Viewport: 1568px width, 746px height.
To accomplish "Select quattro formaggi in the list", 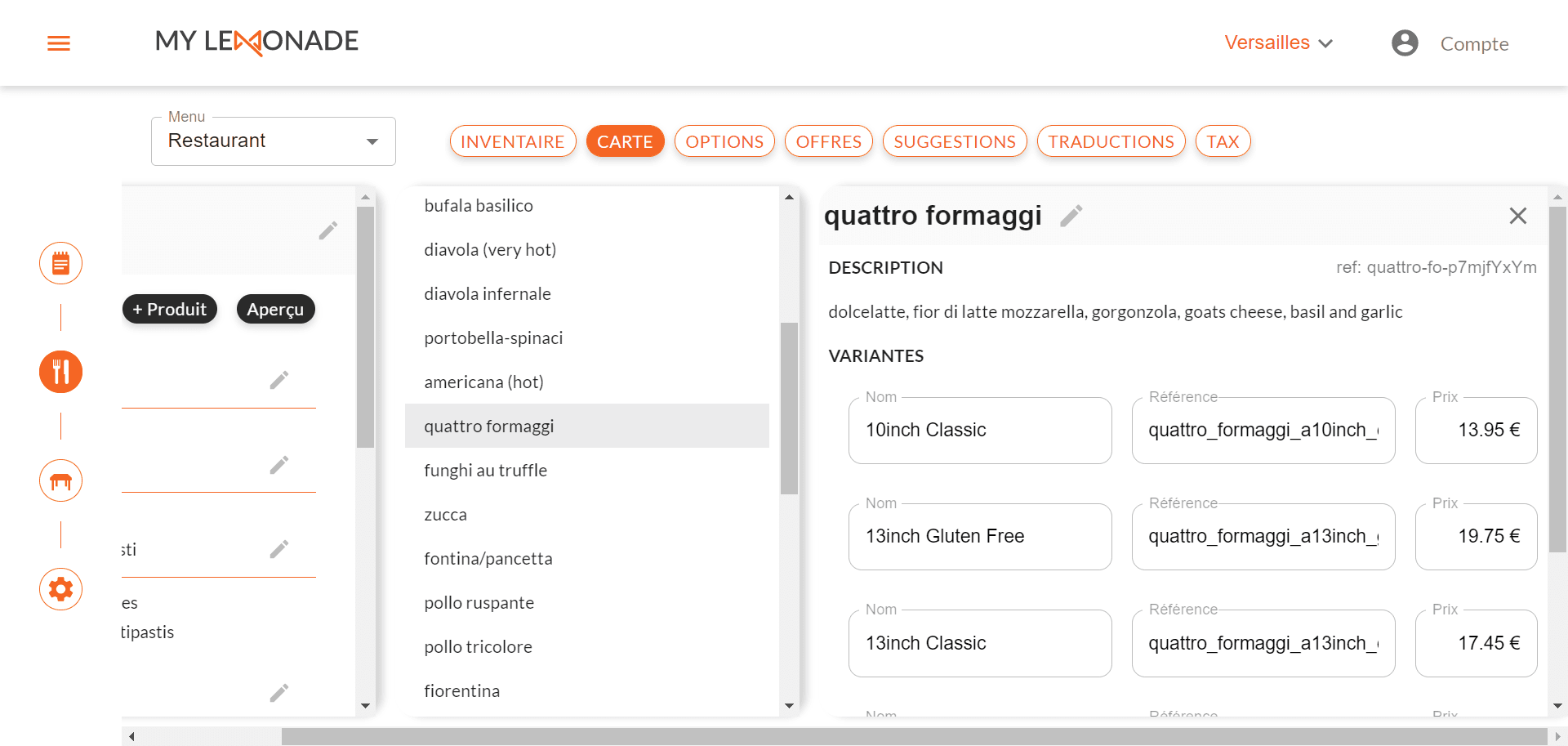I will click(587, 426).
